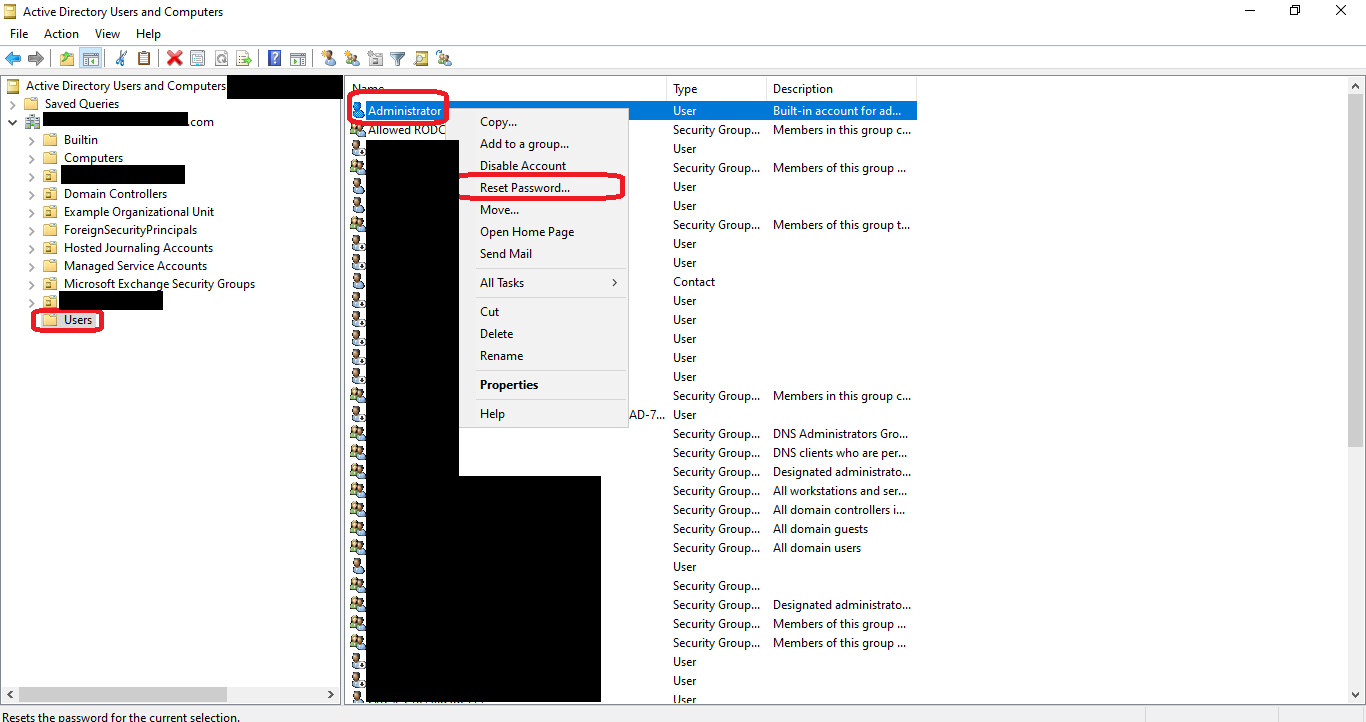This screenshot has height=722, width=1366.
Task: Open the Action menu
Action: (x=61, y=34)
